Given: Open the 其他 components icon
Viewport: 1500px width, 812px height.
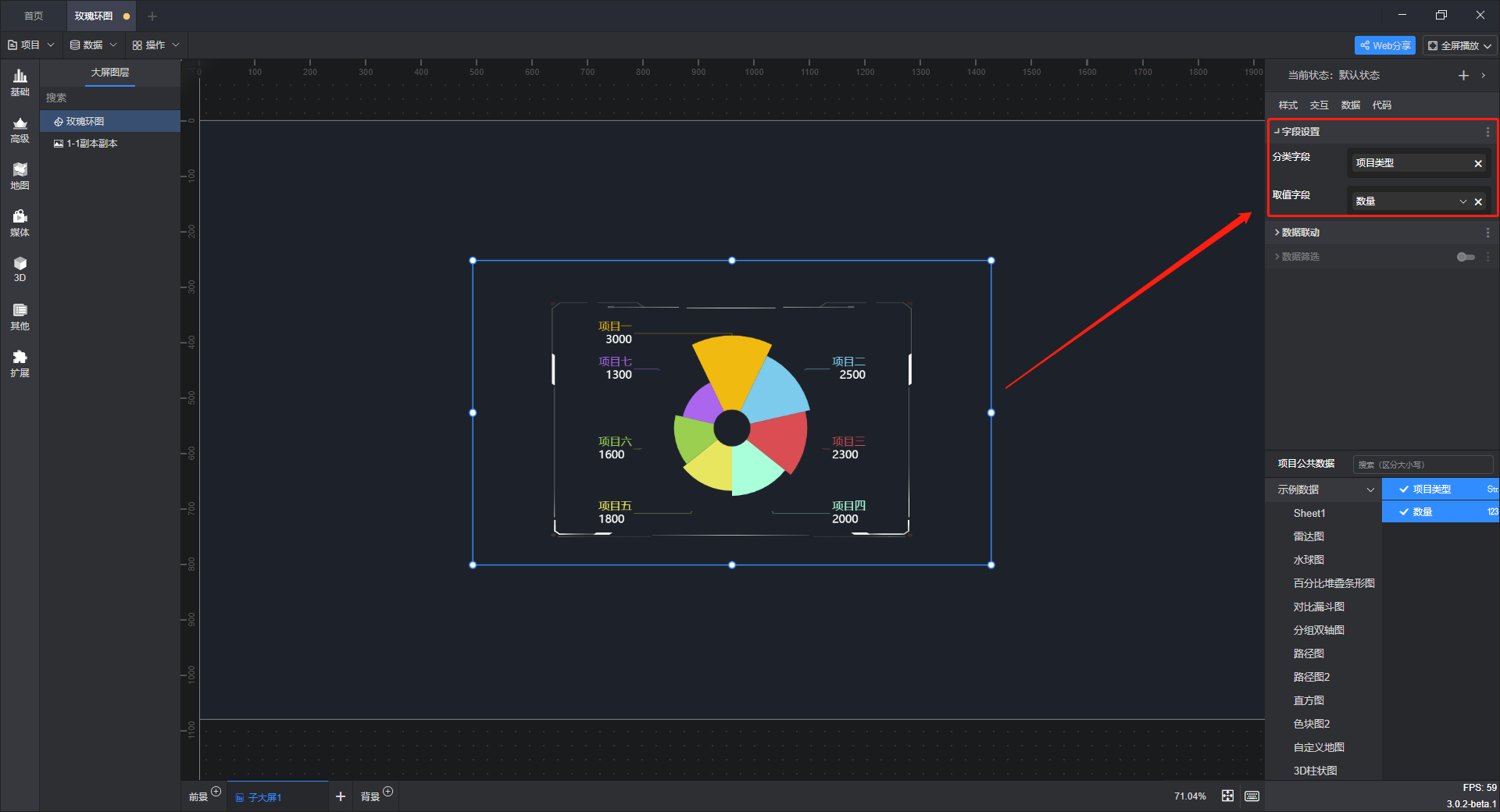Looking at the screenshot, I should [20, 317].
